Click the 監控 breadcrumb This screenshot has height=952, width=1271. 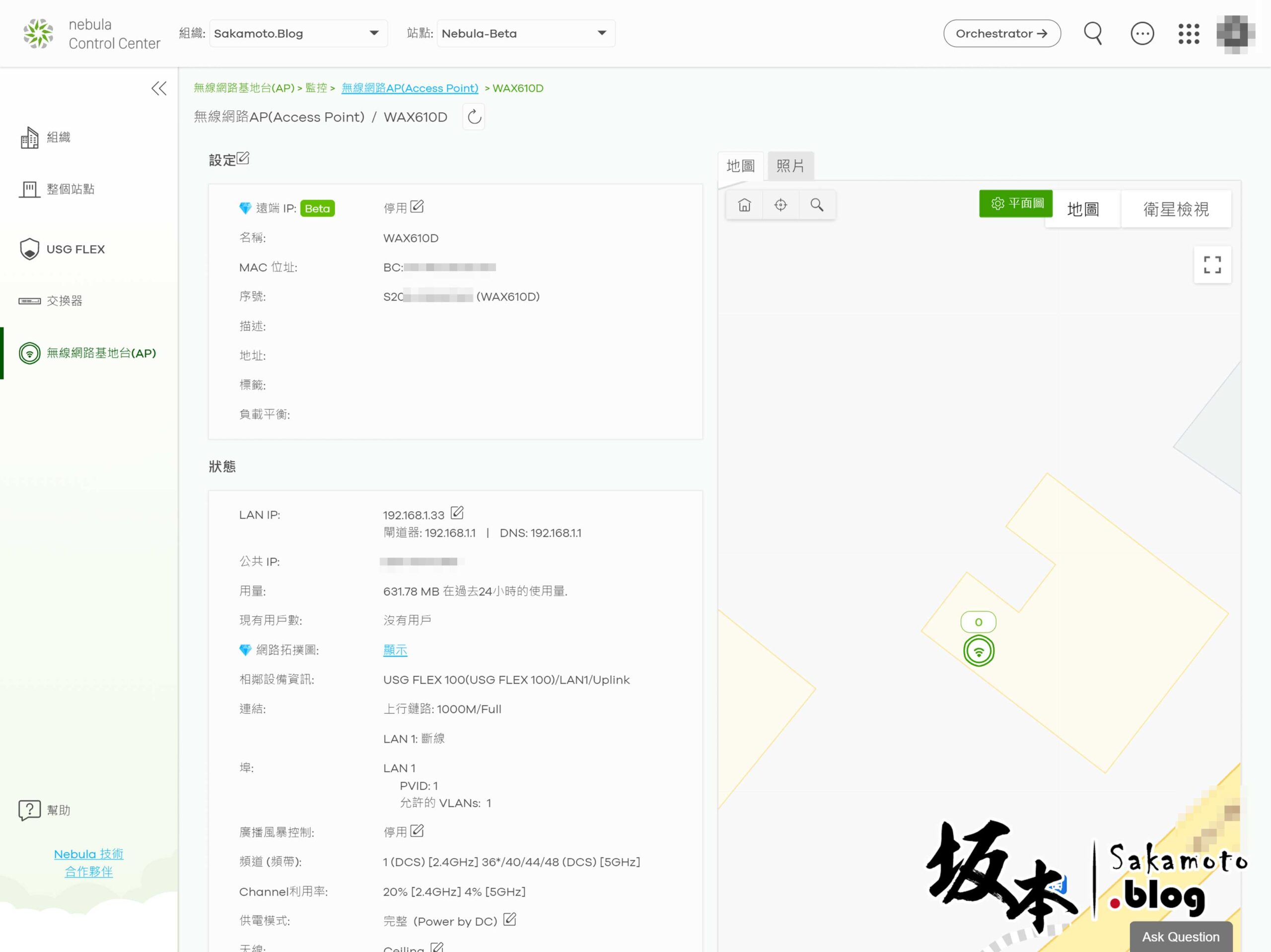click(316, 88)
